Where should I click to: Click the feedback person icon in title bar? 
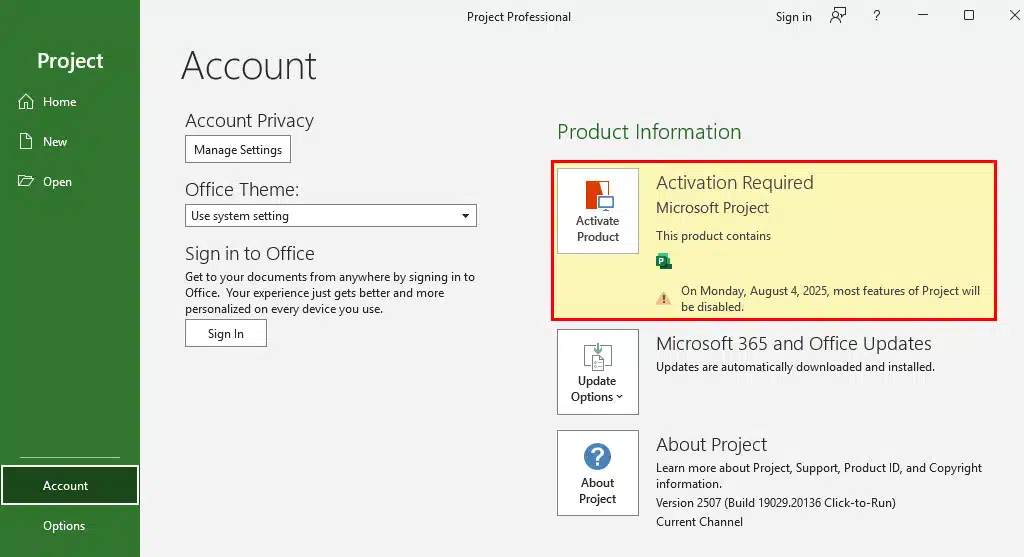pyautogui.click(x=838, y=16)
